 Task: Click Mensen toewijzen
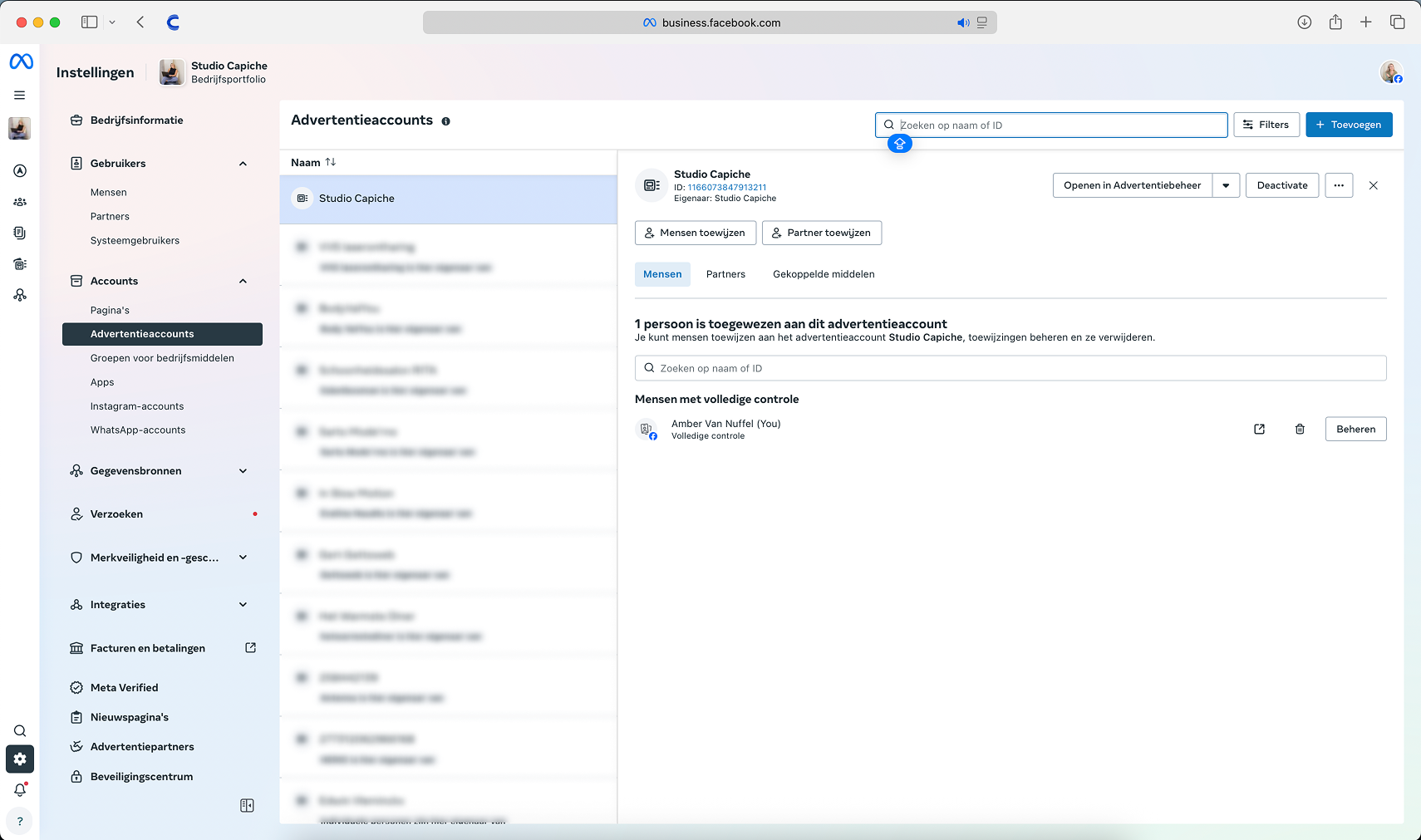coord(696,233)
